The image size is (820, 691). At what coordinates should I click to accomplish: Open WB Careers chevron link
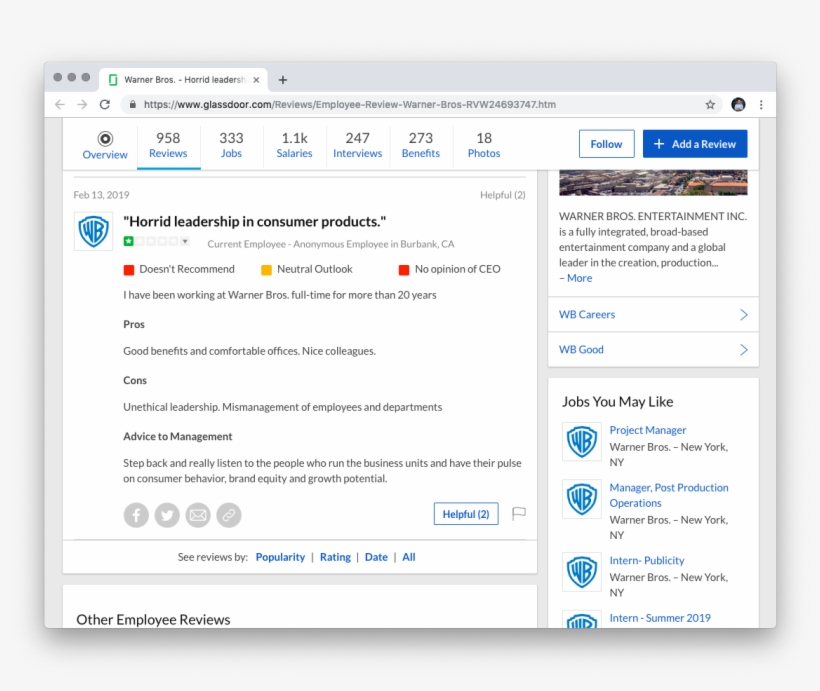(743, 315)
